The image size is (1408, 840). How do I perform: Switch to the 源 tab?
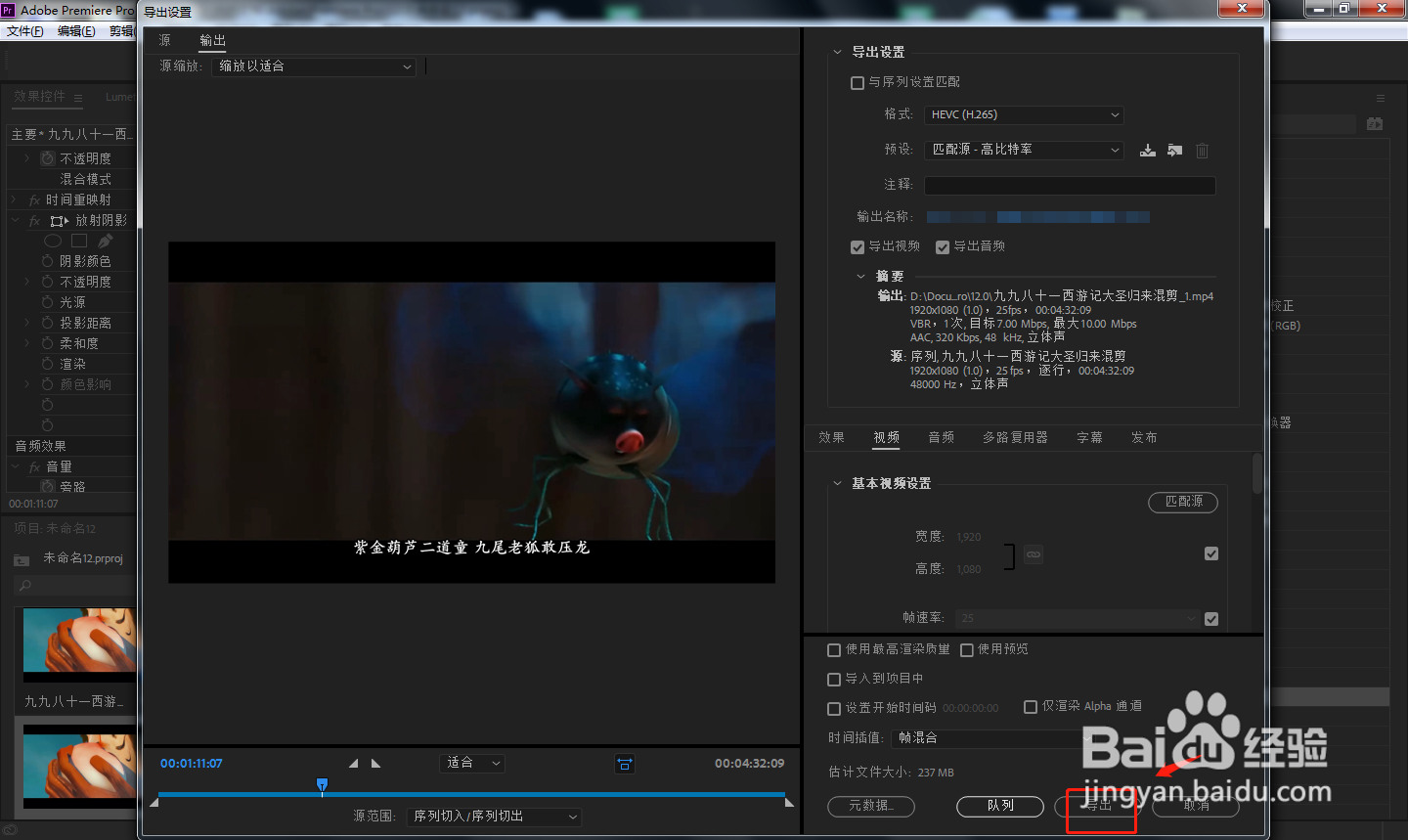click(x=164, y=40)
